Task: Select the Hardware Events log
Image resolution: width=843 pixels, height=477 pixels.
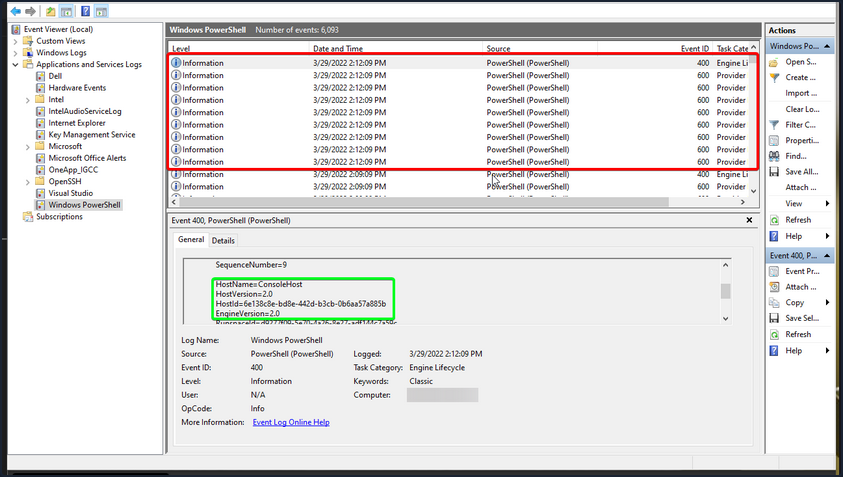Action: point(77,88)
